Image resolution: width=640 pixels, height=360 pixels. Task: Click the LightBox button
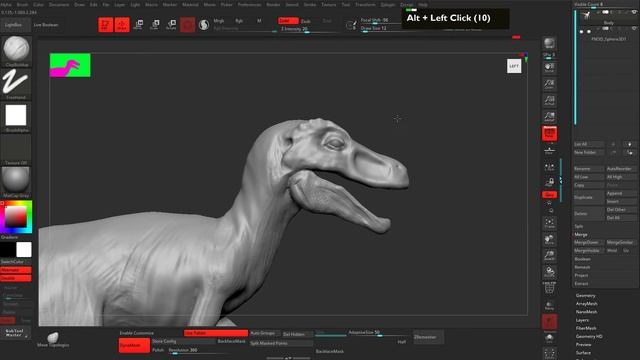point(16,25)
